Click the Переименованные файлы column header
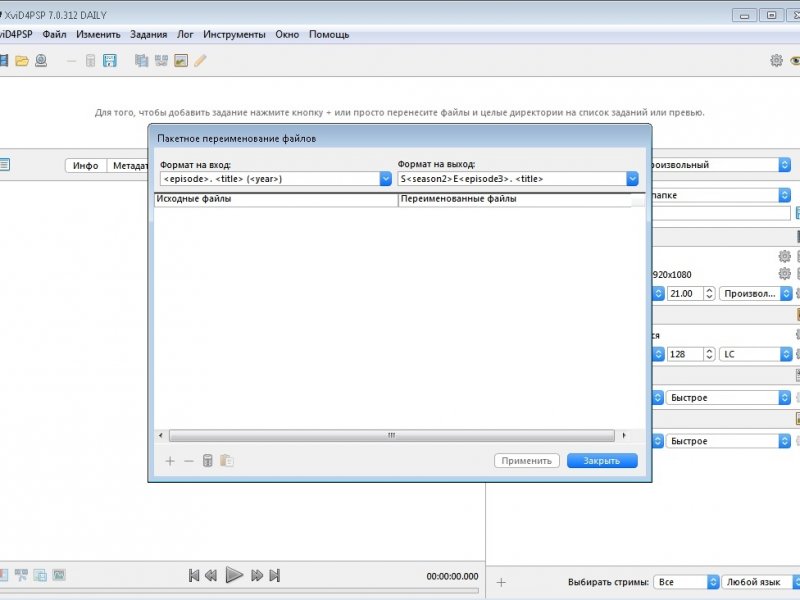Screen dimensions: 800x600 tap(515, 199)
